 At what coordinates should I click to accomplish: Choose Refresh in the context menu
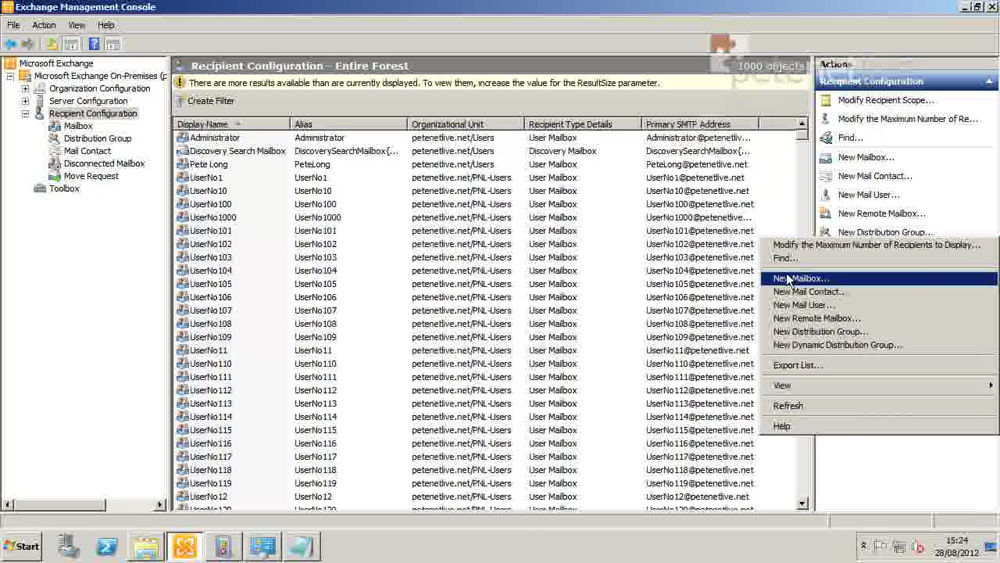tap(879, 406)
